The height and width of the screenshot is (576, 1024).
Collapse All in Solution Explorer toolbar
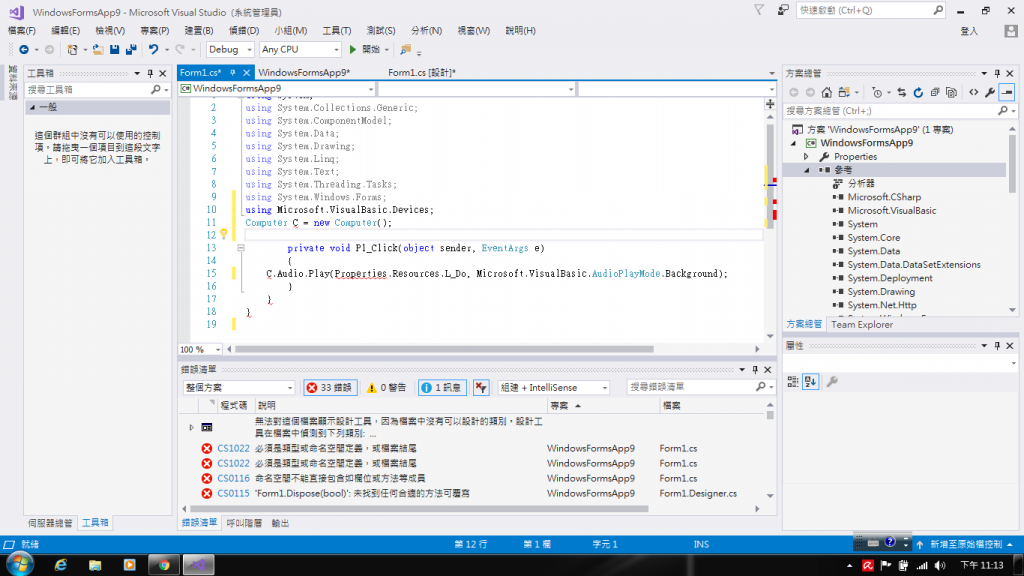click(935, 93)
